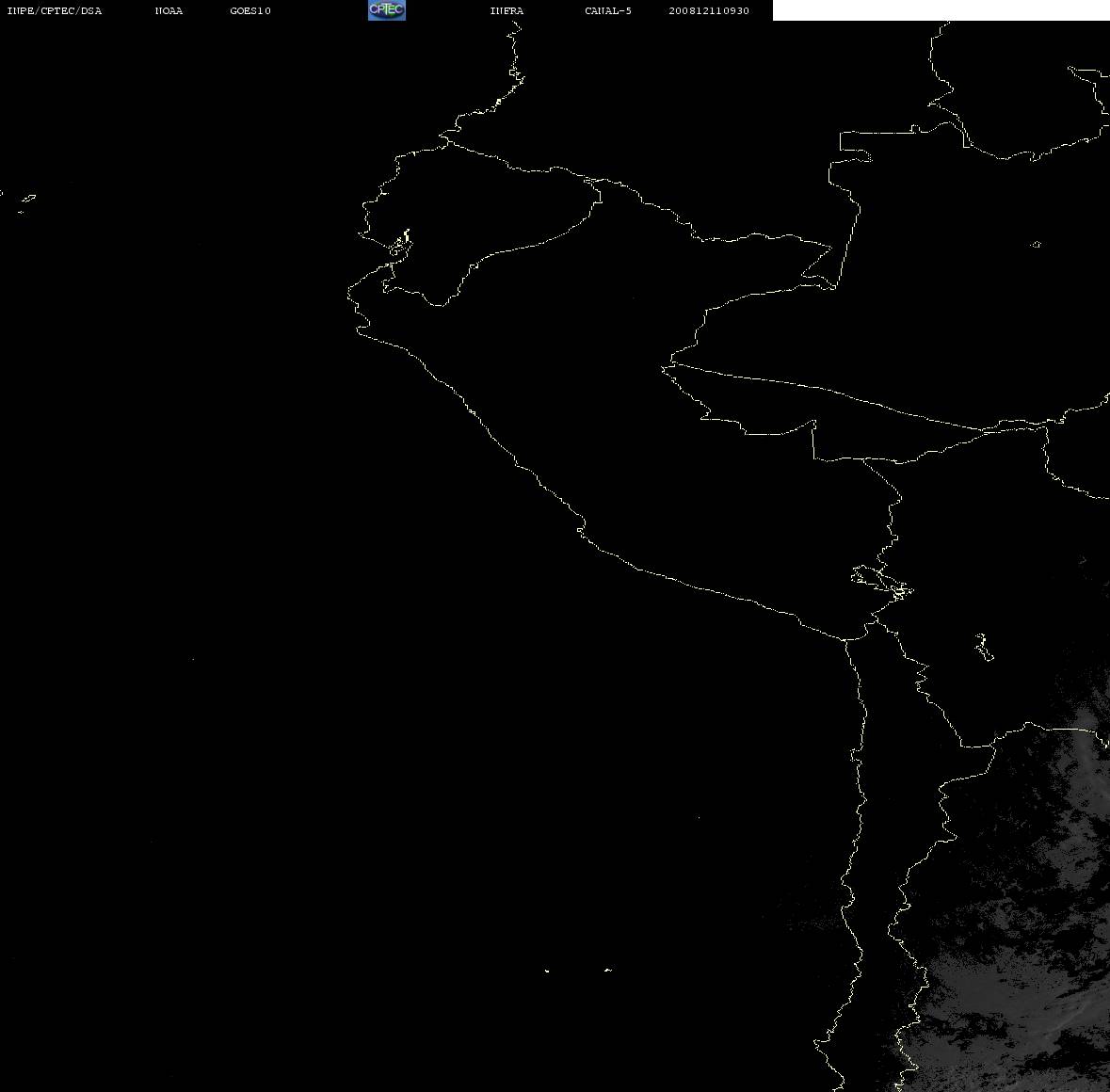Click the GOES10 satellite label
The width and height of the screenshot is (1110, 1092).
(250, 10)
